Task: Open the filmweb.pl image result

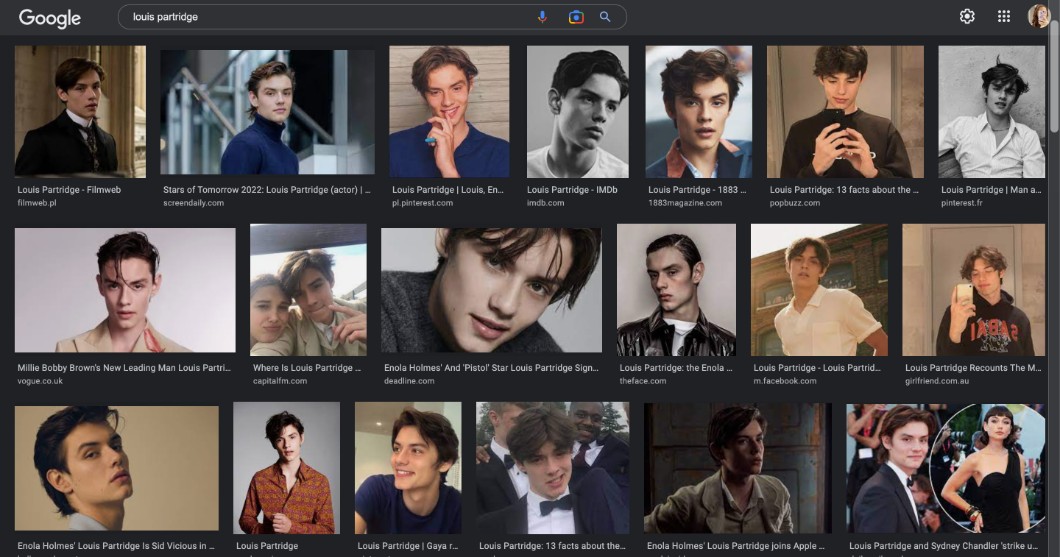Action: [x=80, y=111]
